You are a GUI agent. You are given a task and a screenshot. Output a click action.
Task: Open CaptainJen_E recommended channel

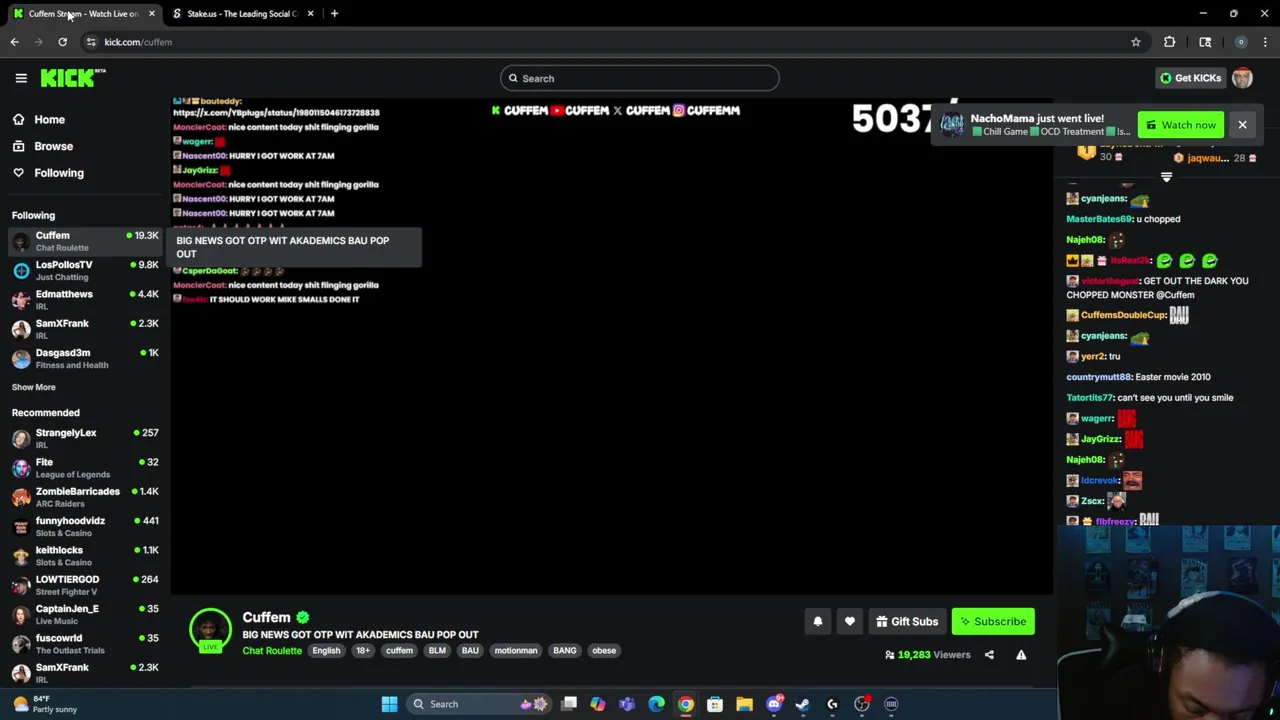click(x=85, y=614)
